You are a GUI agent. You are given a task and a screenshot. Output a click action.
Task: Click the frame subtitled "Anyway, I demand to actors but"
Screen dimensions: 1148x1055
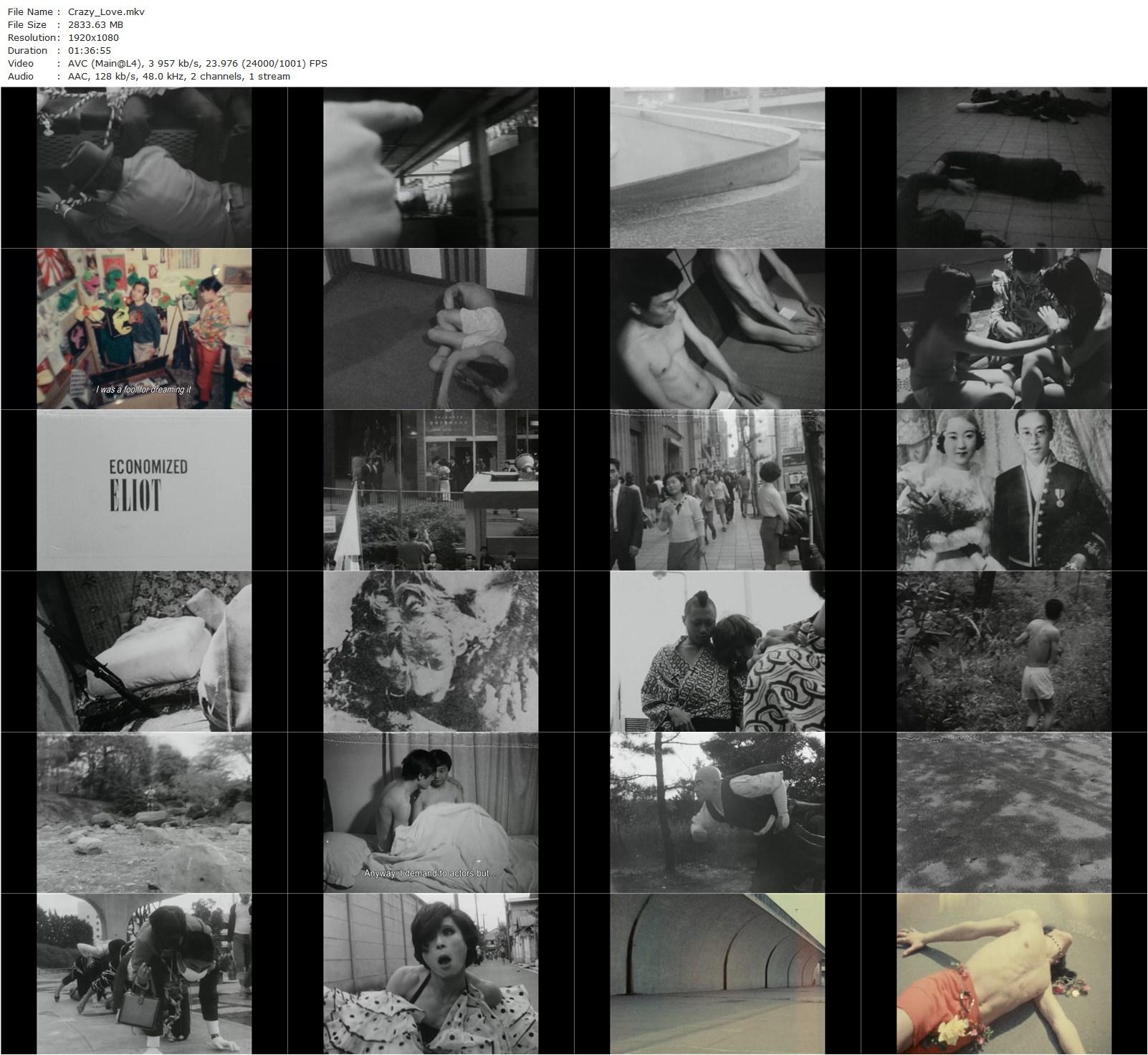431,813
